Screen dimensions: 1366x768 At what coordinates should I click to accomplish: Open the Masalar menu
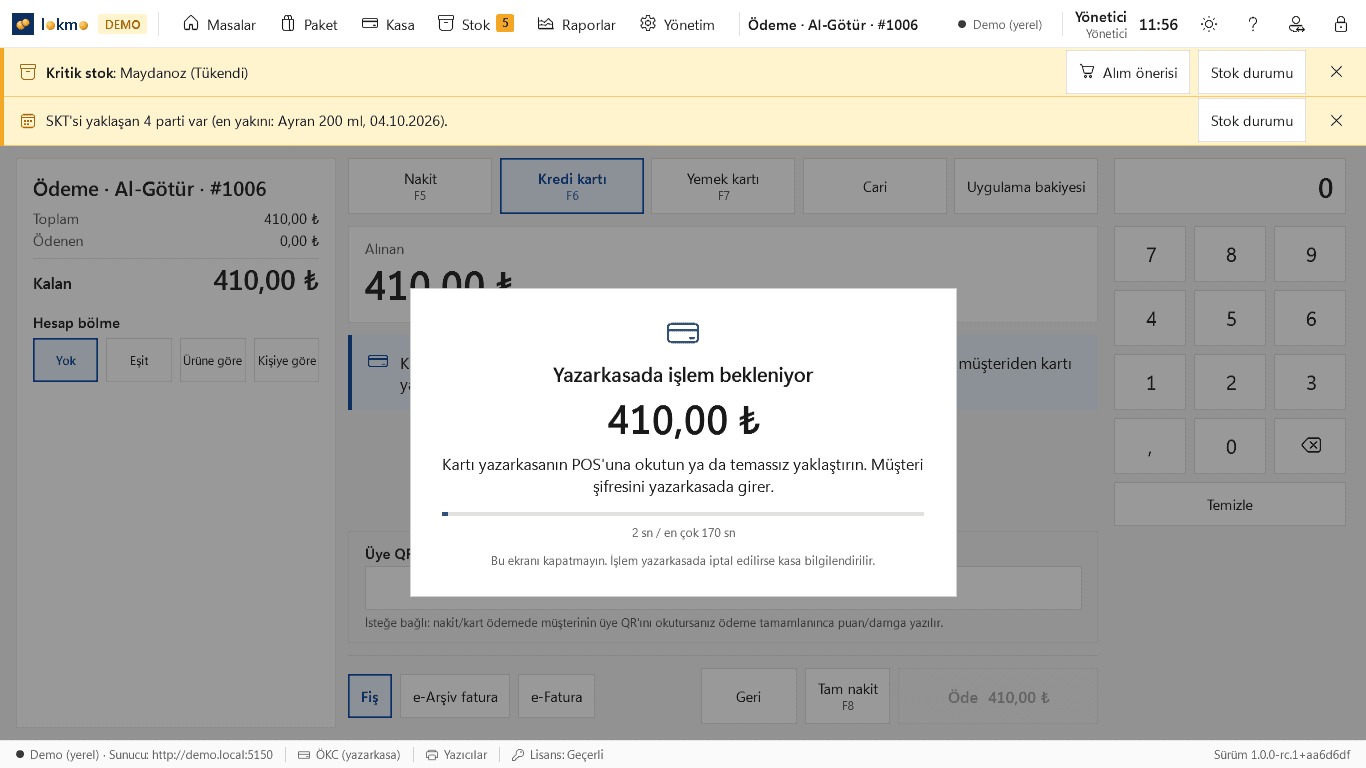(x=220, y=24)
